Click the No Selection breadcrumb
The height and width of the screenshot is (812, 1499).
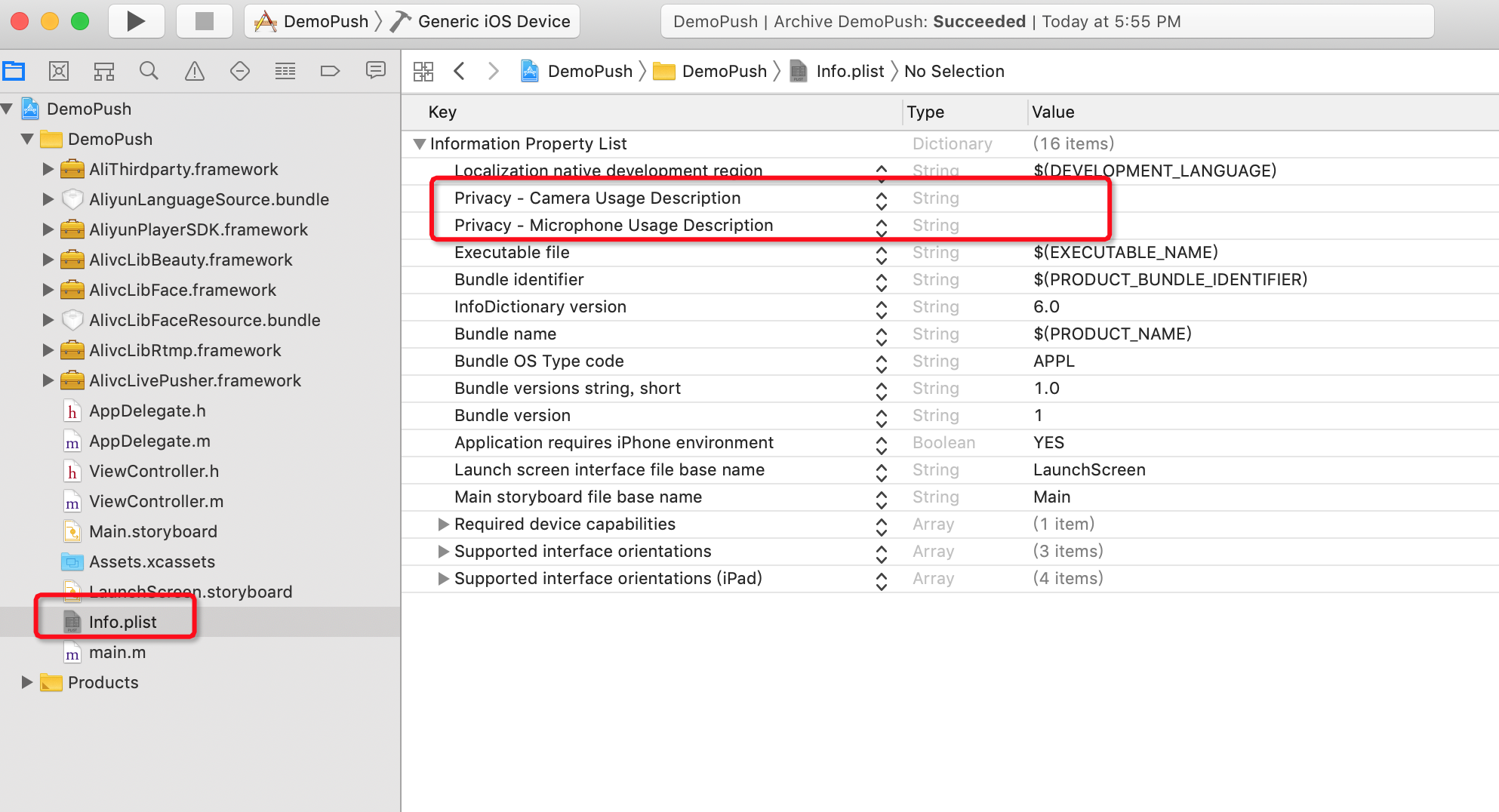click(x=954, y=71)
